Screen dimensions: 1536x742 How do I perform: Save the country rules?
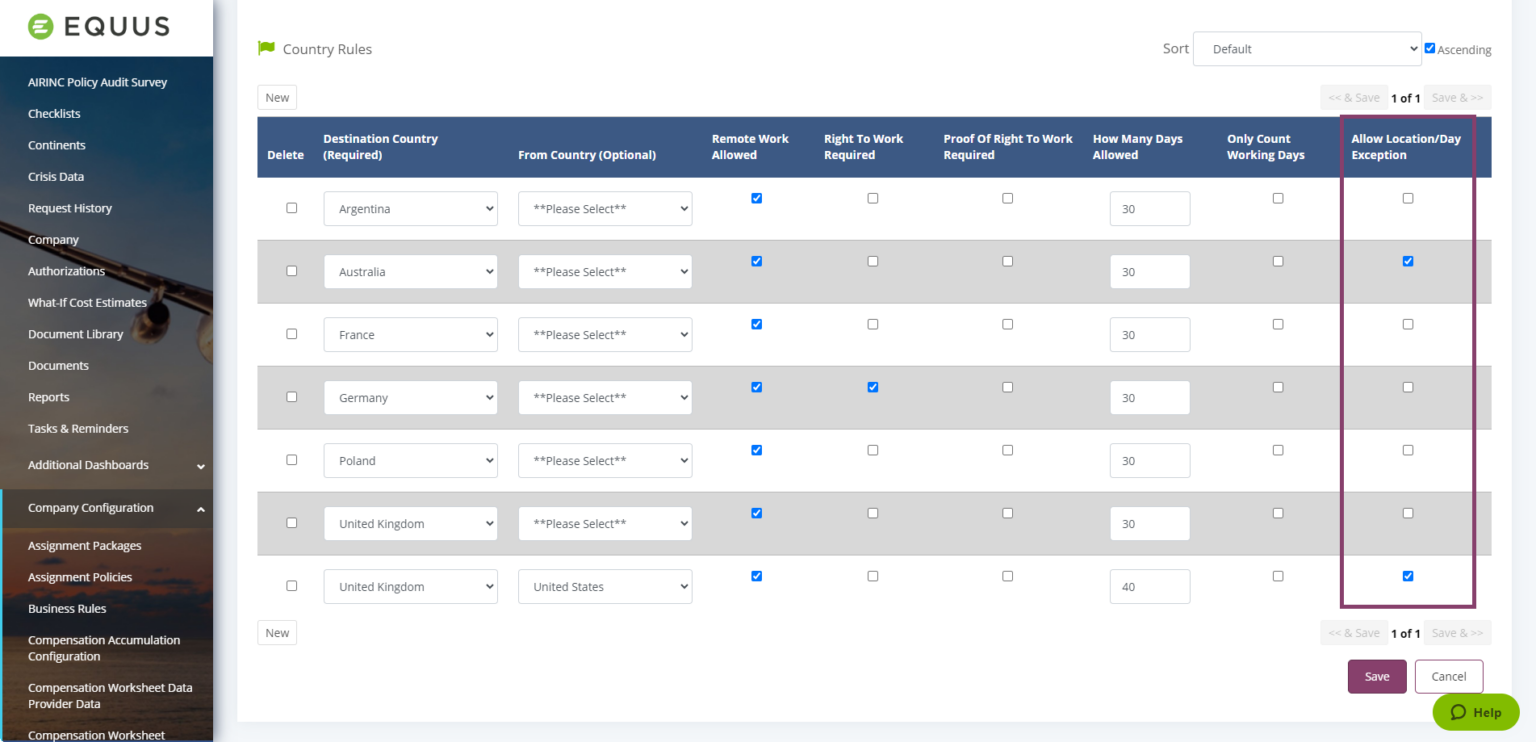tap(1377, 677)
